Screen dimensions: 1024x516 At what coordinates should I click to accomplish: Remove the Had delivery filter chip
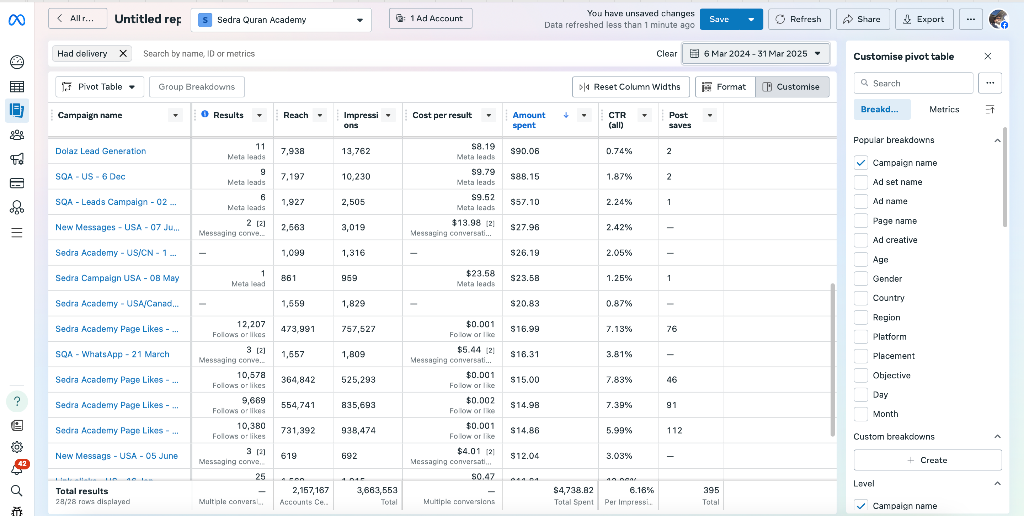(x=123, y=54)
